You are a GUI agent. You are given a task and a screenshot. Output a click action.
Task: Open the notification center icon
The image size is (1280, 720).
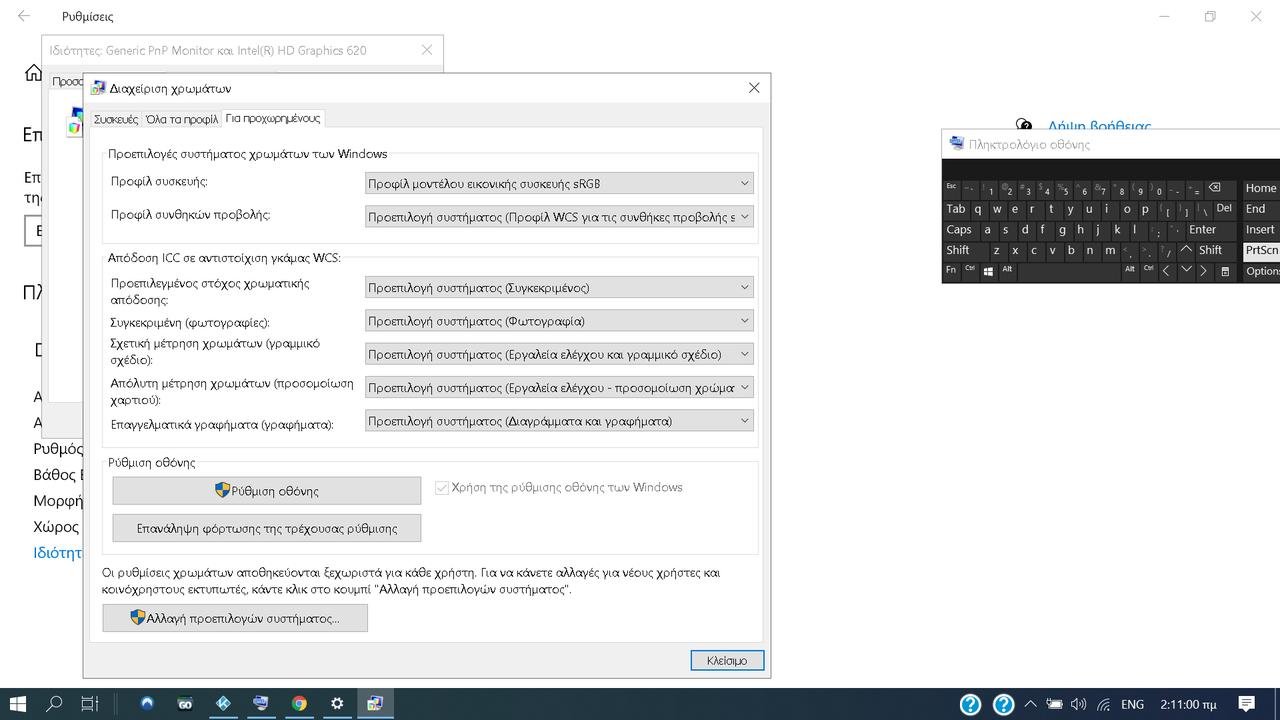1246,704
